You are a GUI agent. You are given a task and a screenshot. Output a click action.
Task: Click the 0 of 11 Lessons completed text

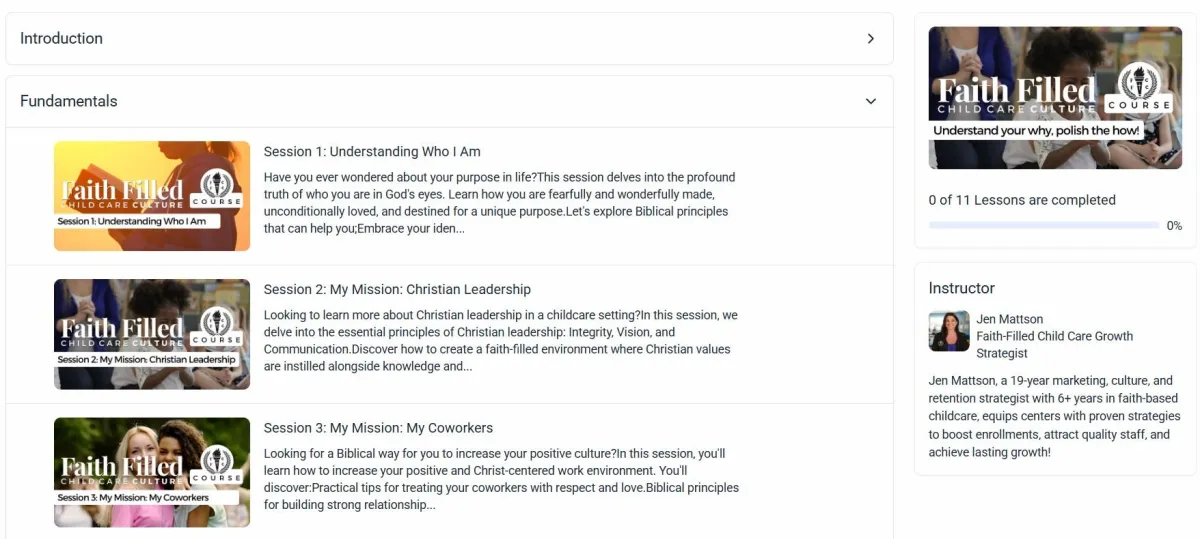point(1022,200)
